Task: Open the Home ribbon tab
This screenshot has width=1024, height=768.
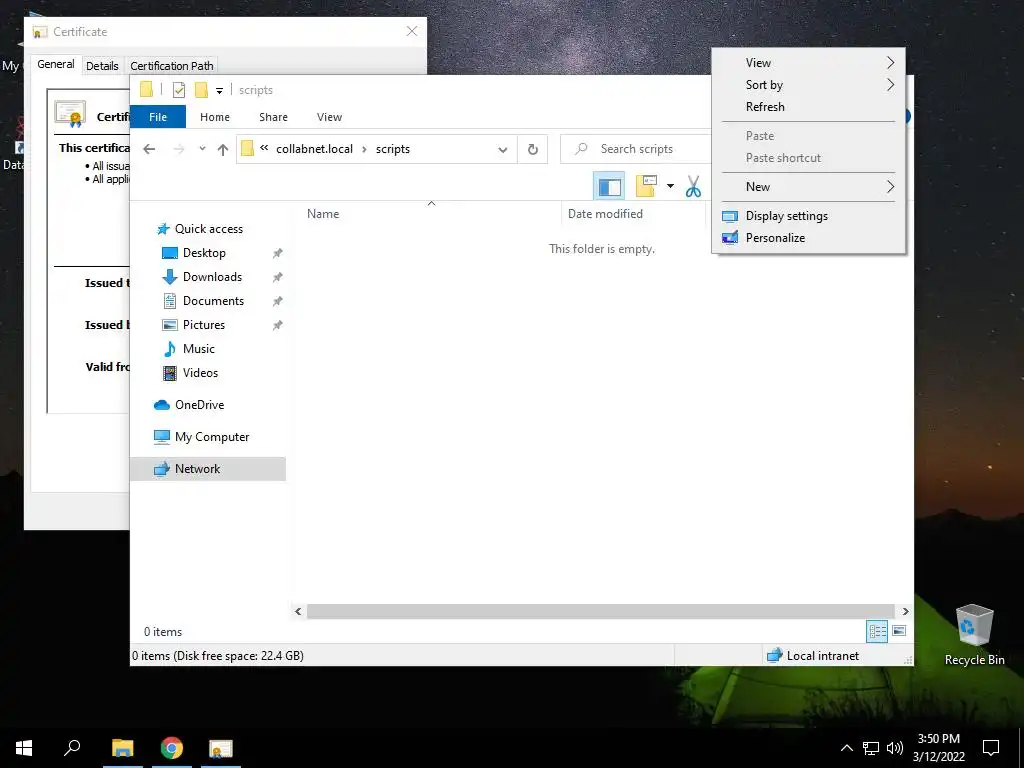Action: (215, 117)
